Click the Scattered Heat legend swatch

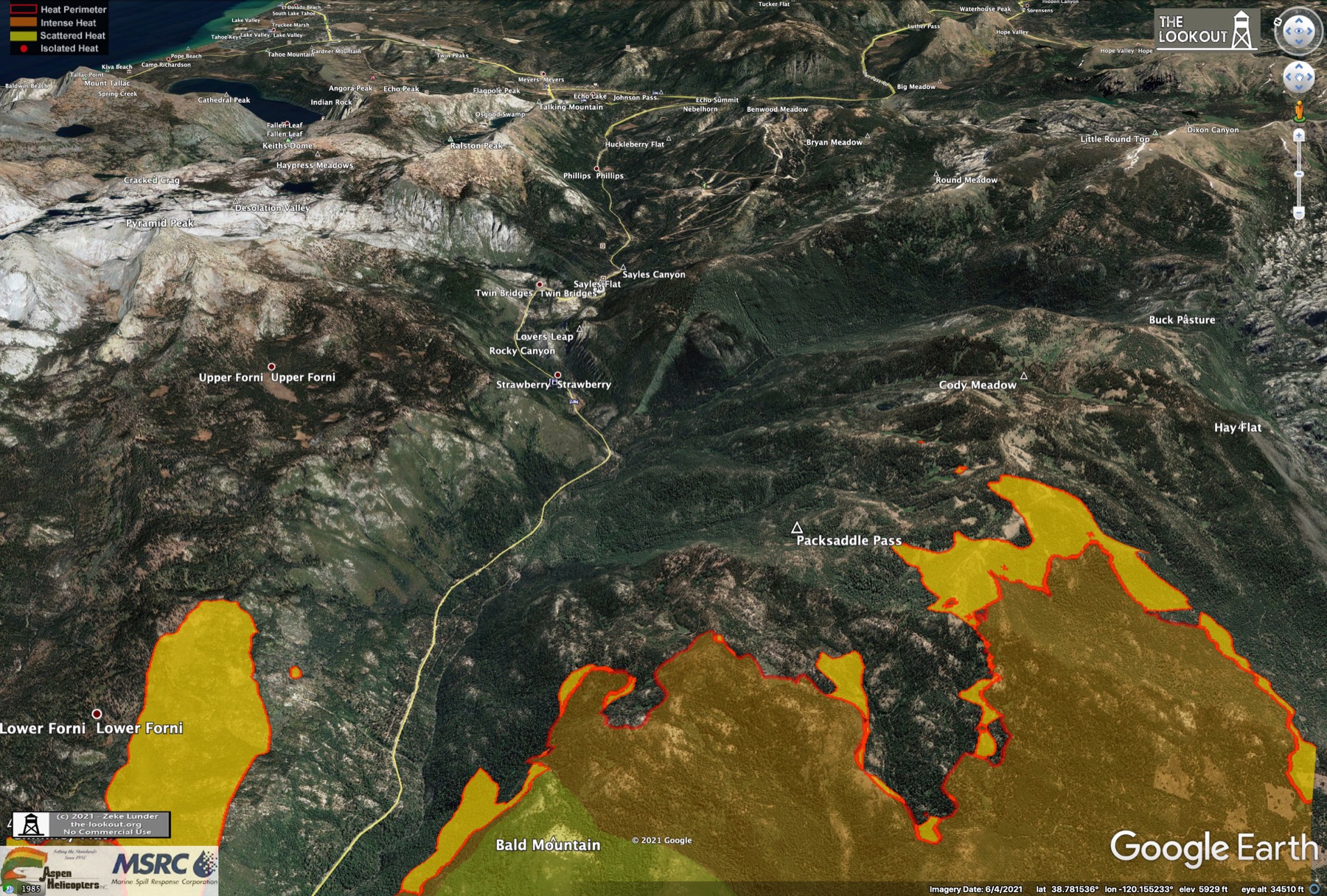[23, 35]
